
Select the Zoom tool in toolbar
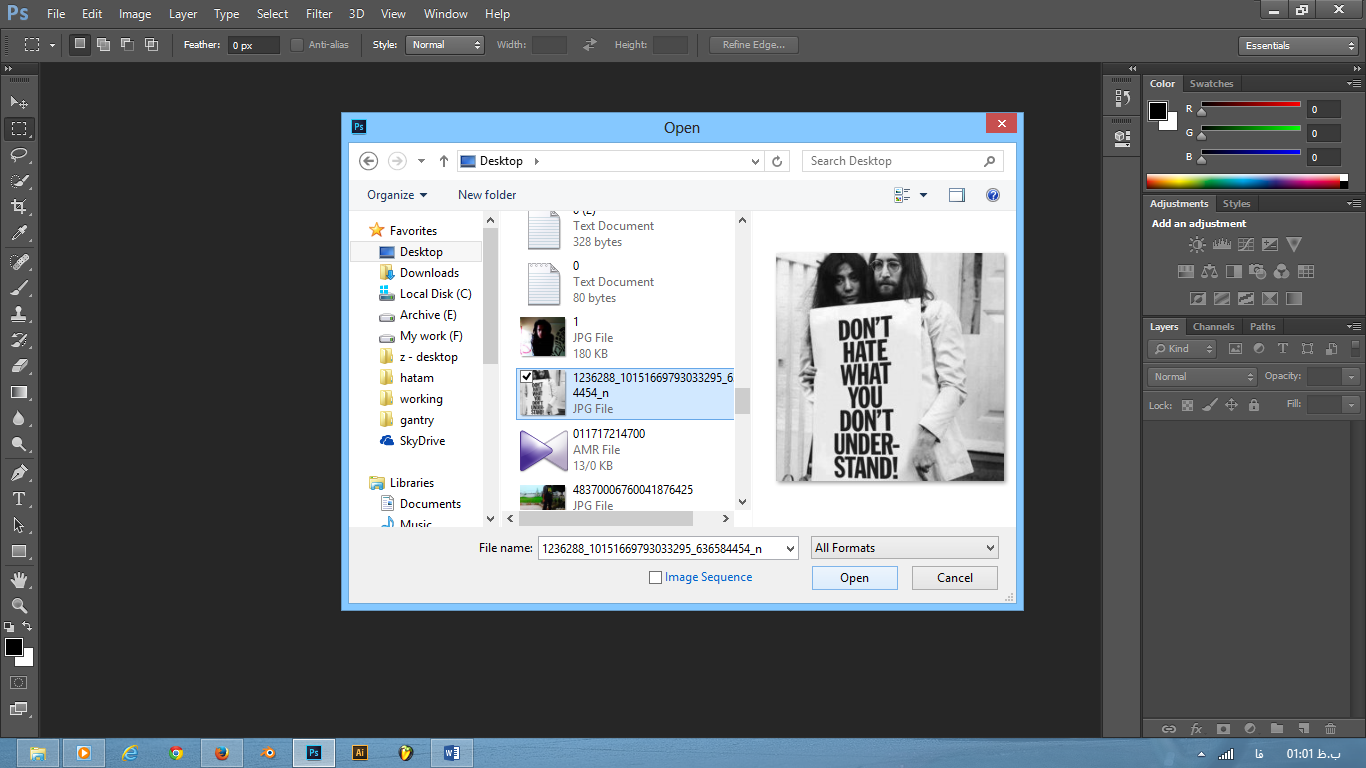coord(19,606)
